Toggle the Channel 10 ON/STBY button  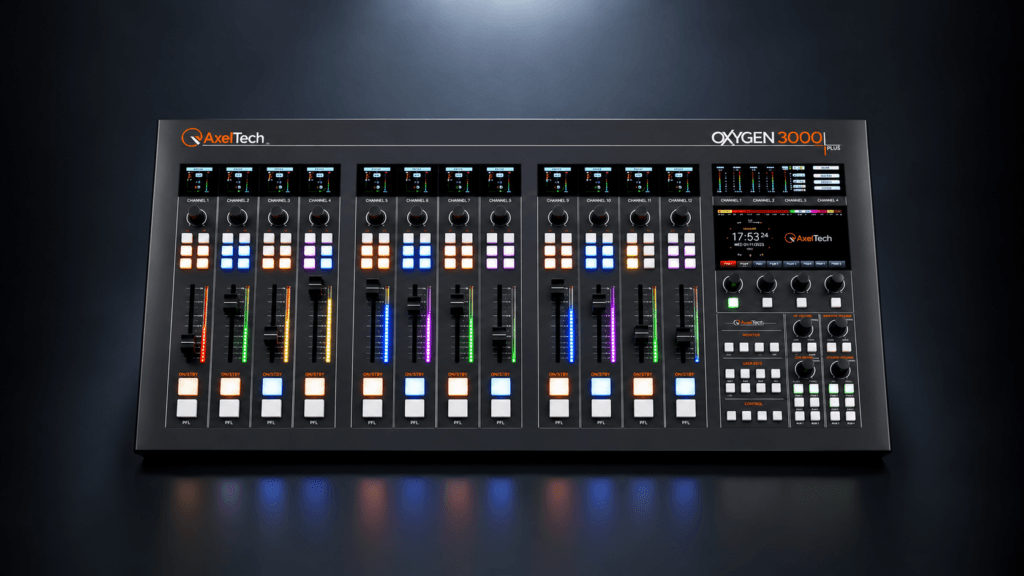(601, 387)
